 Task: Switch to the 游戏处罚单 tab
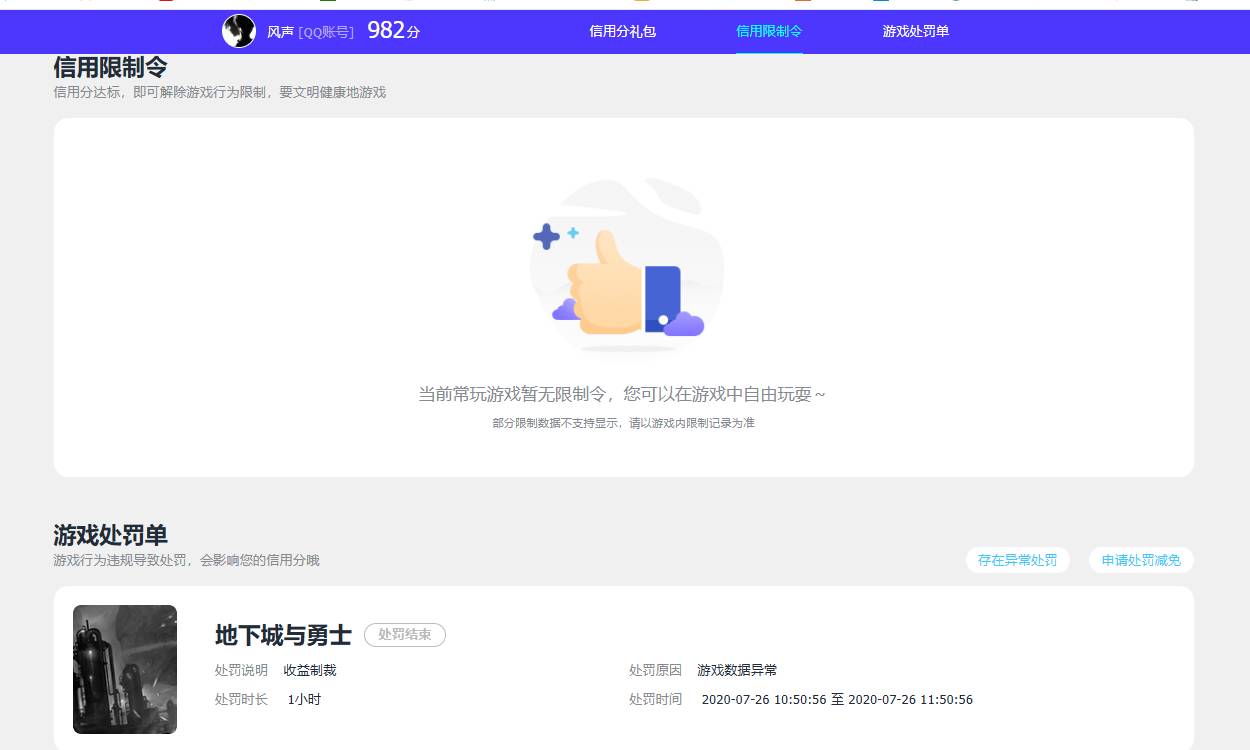(913, 32)
